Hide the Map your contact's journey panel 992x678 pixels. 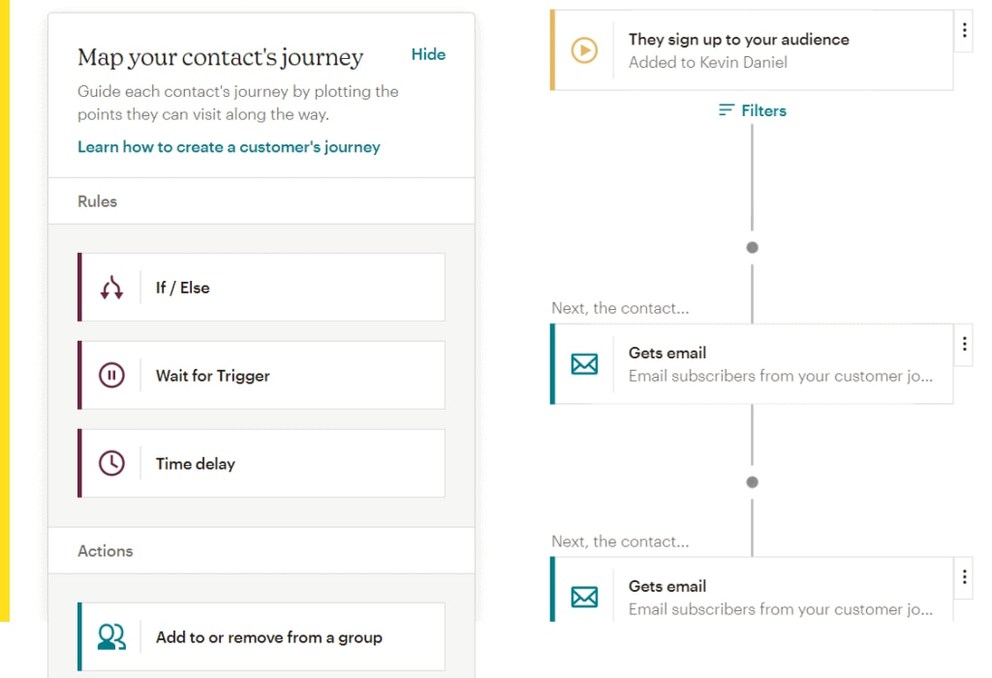pos(428,54)
